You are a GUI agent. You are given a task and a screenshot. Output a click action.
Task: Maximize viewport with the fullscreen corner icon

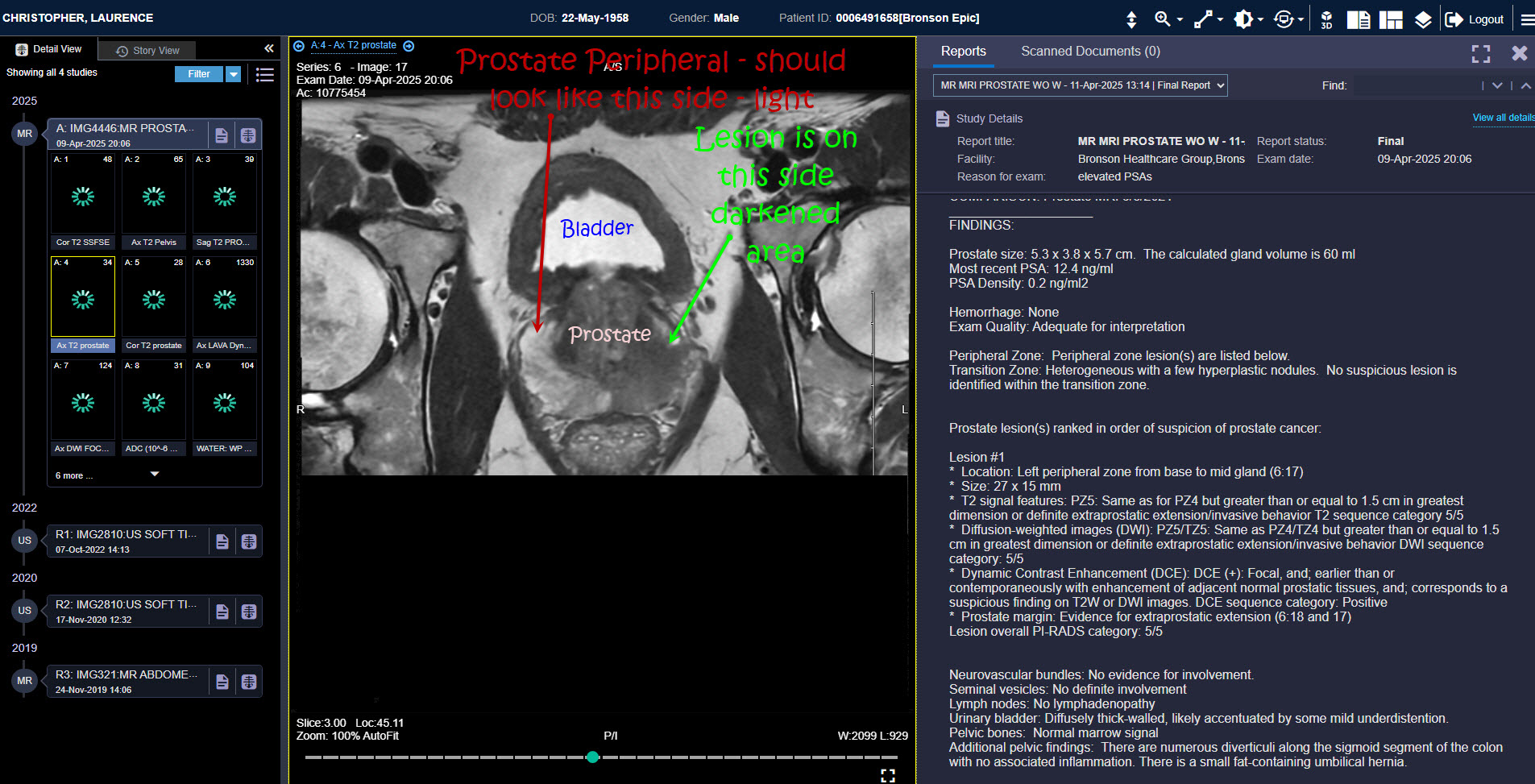pyautogui.click(x=888, y=775)
